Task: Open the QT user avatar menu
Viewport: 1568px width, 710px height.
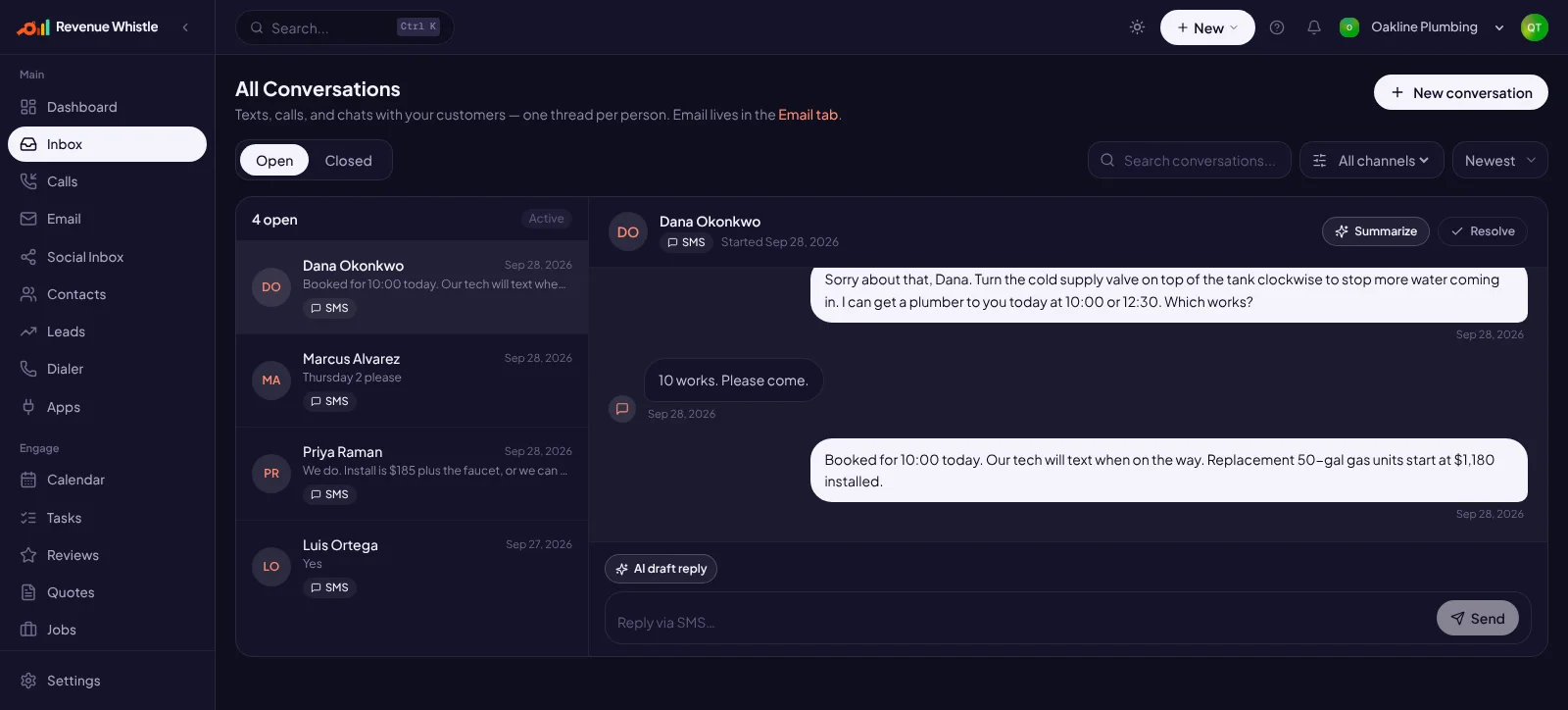Action: [1534, 27]
